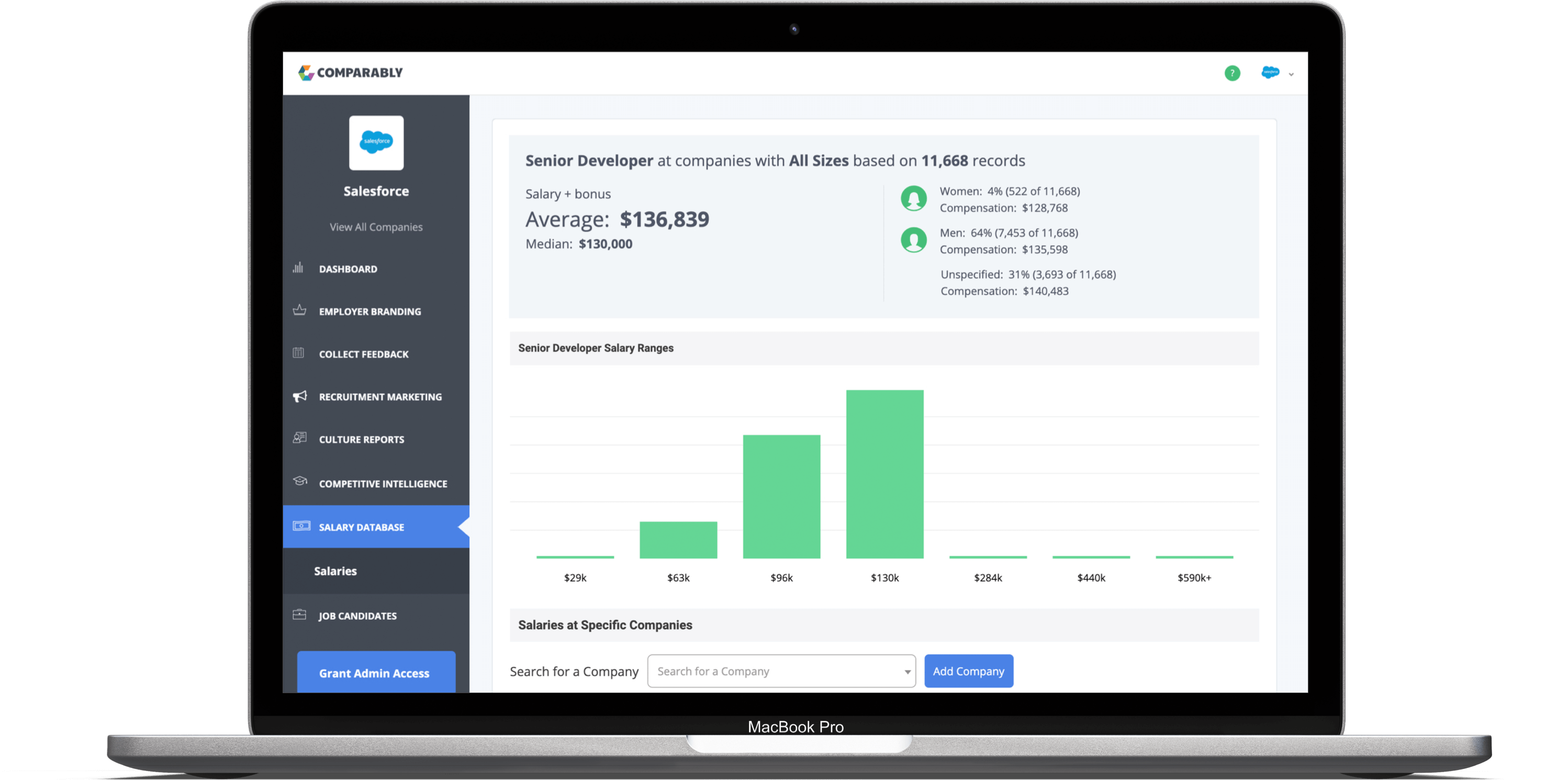
Task: Select the Employer Branding sidebar icon
Action: click(299, 310)
